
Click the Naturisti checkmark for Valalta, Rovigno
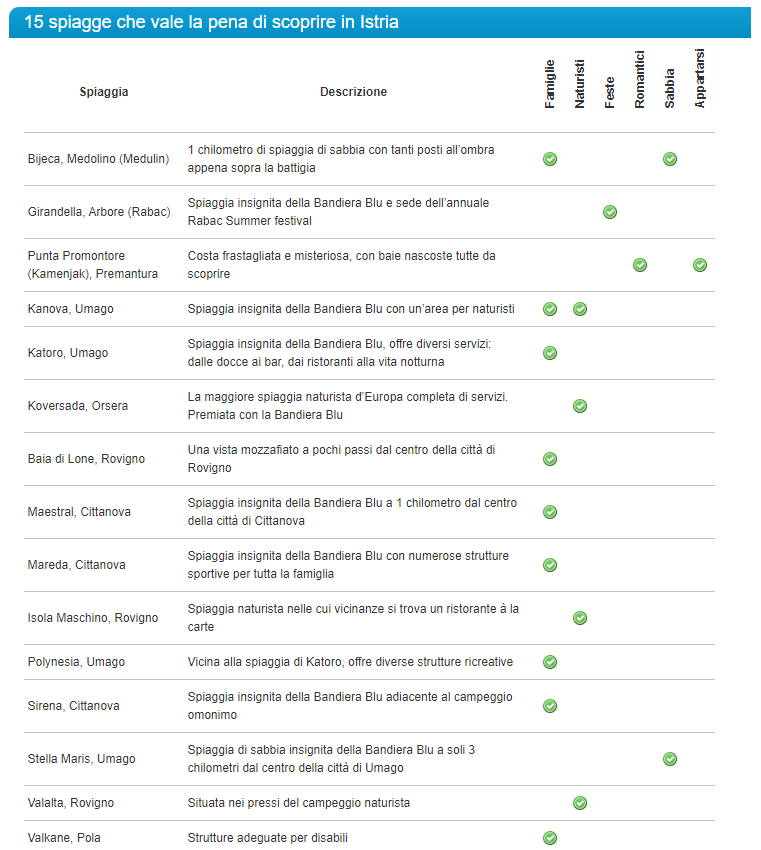pos(580,803)
